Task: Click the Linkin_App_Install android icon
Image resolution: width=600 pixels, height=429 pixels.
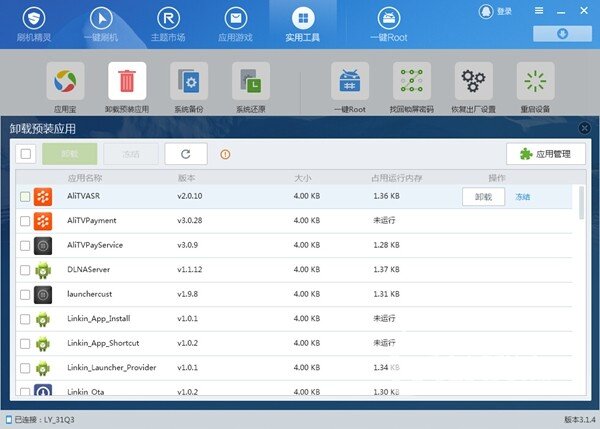Action: (x=43, y=319)
